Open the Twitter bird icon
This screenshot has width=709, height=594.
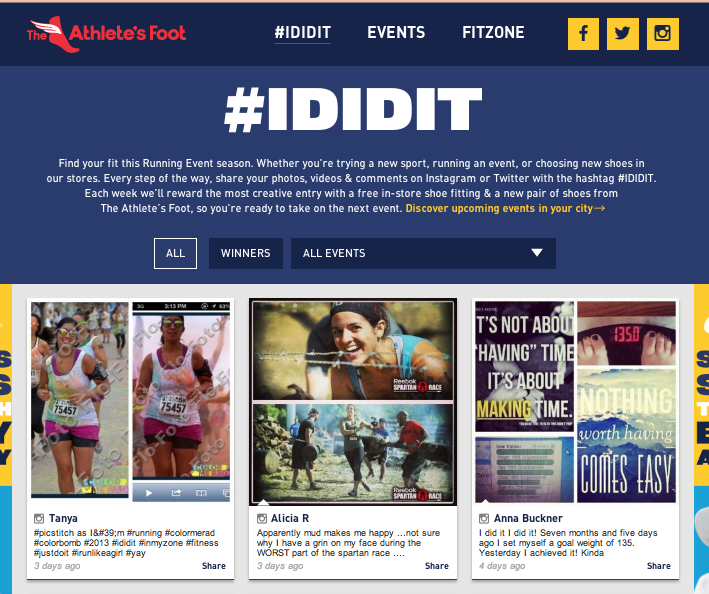(623, 34)
